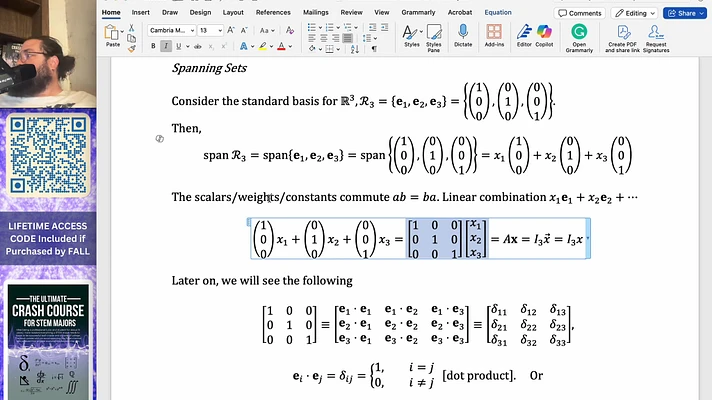712x400 pixels.
Task: Expand the bullet list dropdown arrow
Action: tap(320, 28)
